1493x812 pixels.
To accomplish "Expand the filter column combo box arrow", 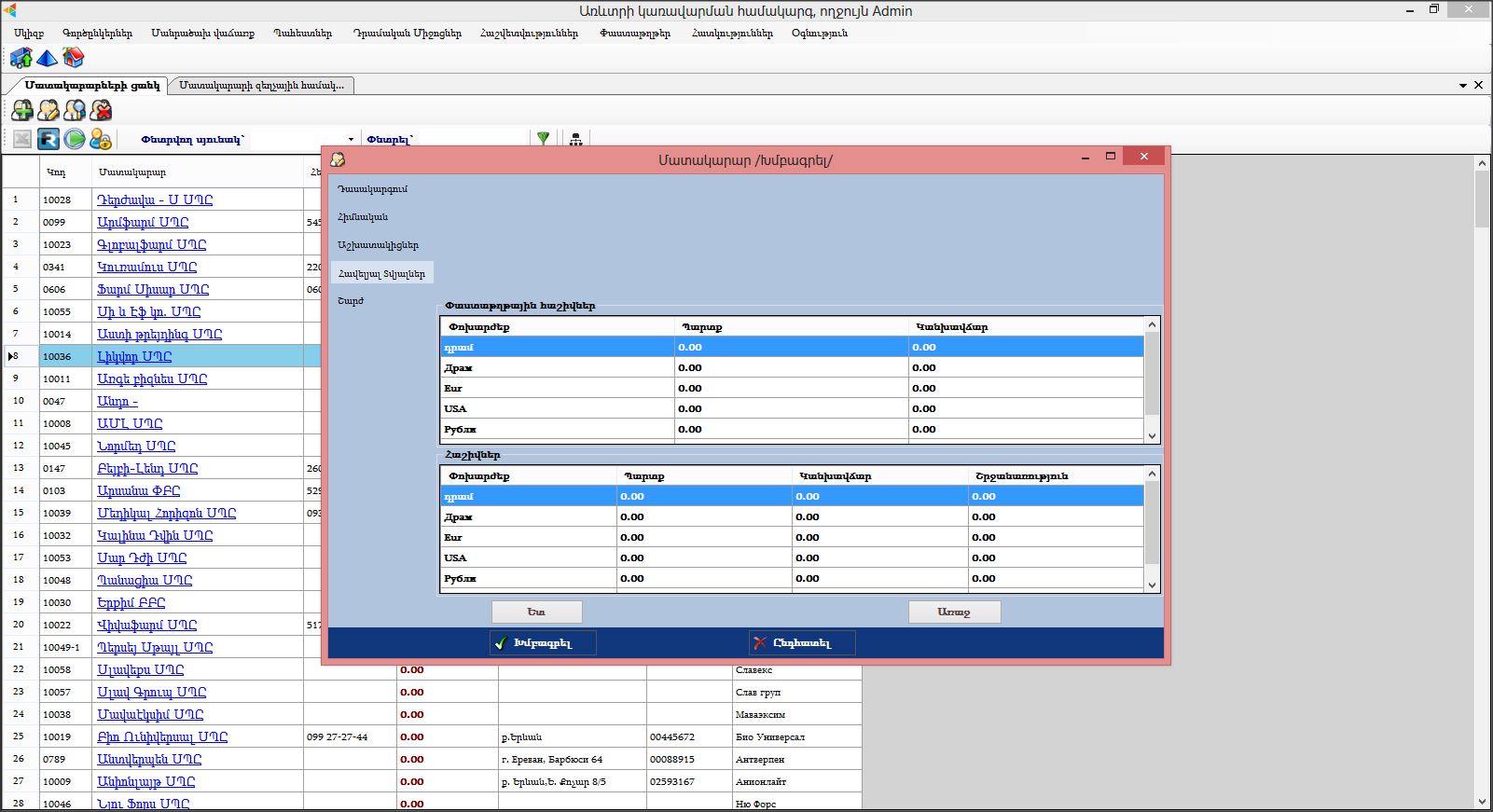I will click(x=351, y=140).
